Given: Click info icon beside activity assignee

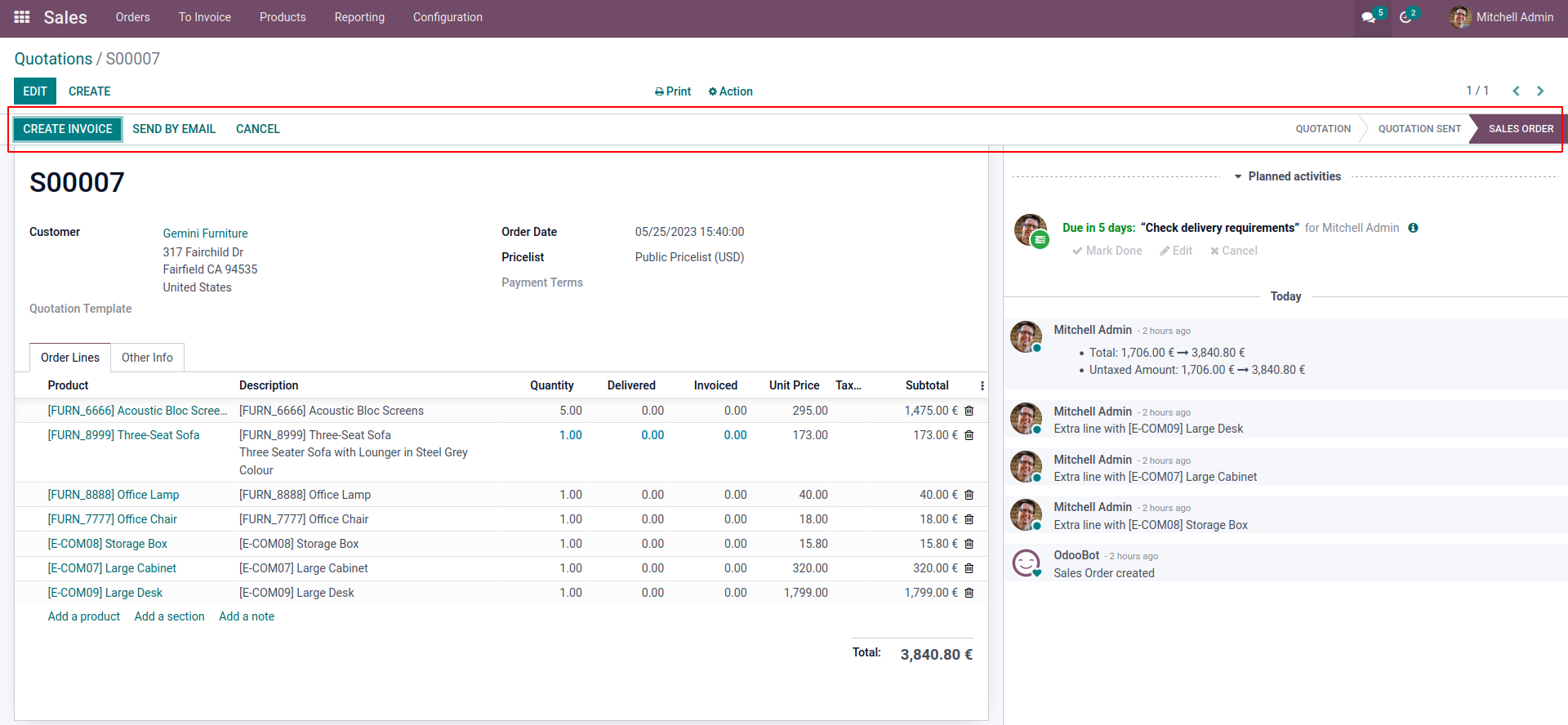Looking at the screenshot, I should 1413,228.
